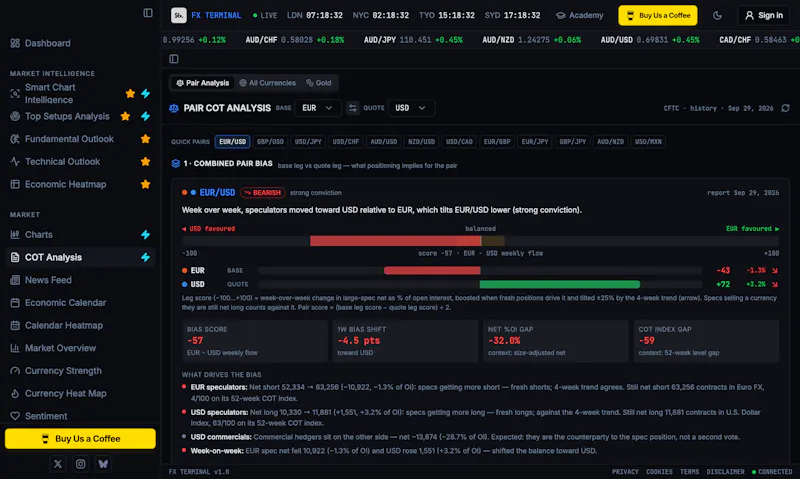Screen dimensions: 800x479
Task: Click the star next to Smart Chart Intelligence
Action: point(130,93)
